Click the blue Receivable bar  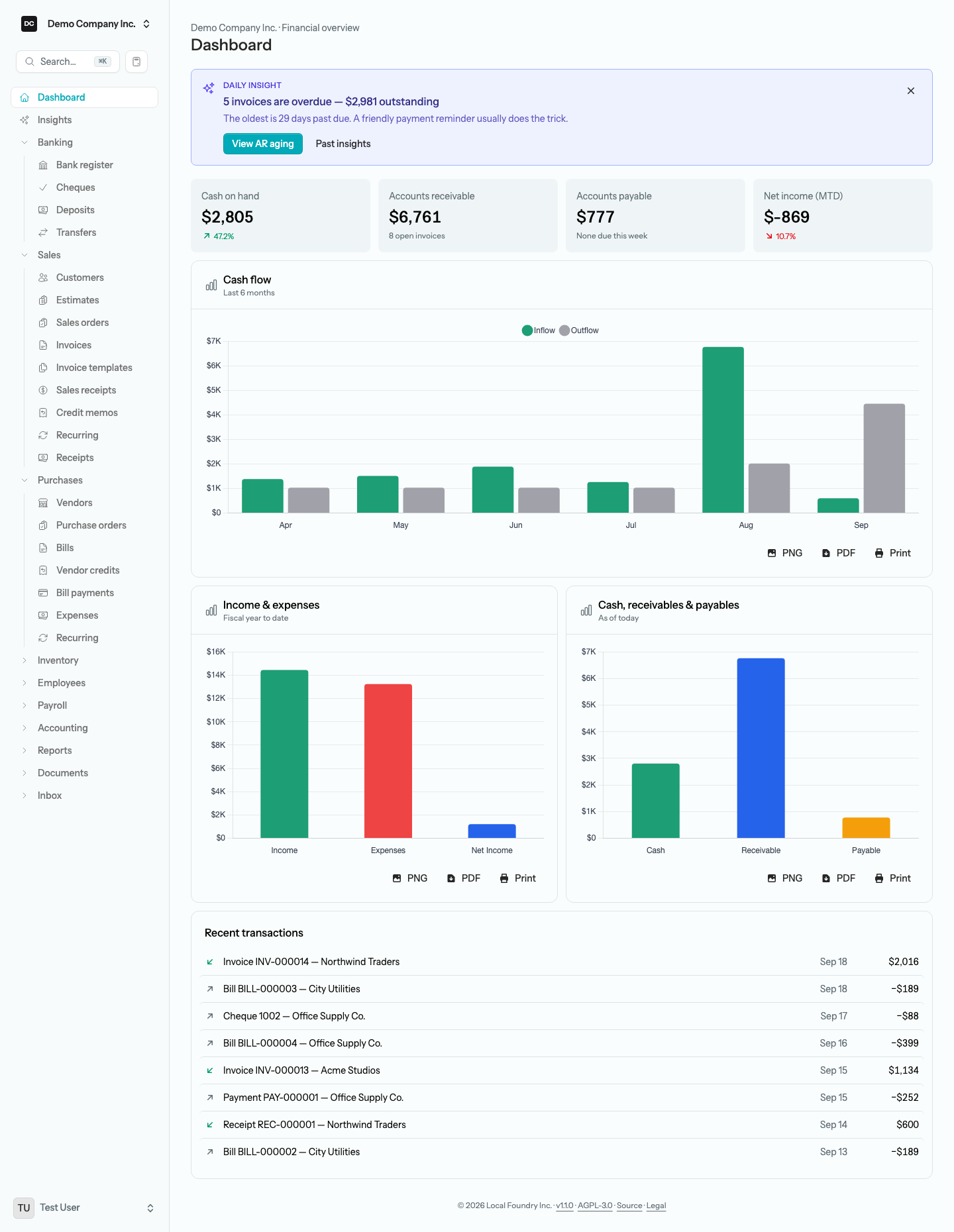click(x=761, y=748)
